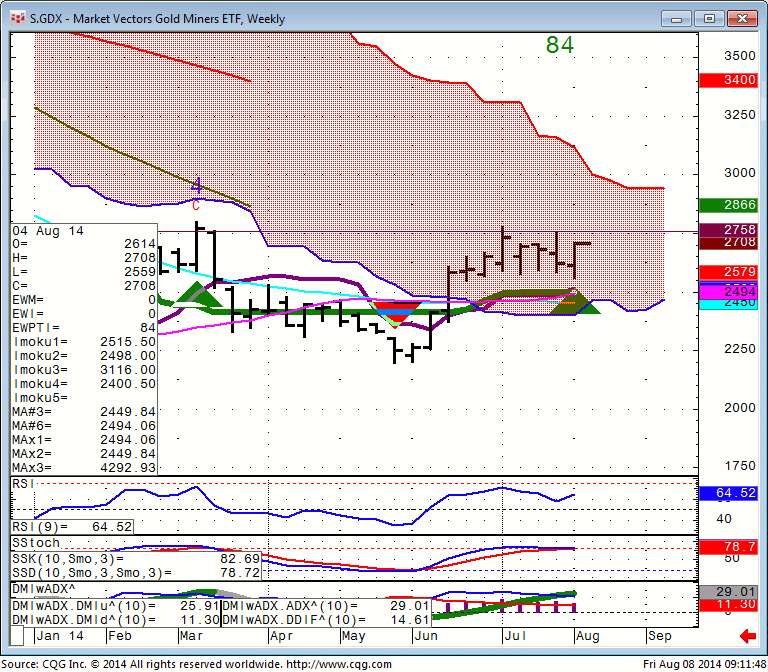Click the green triangle signal near March
This screenshot has height=672, width=768.
pyautogui.click(x=198, y=295)
